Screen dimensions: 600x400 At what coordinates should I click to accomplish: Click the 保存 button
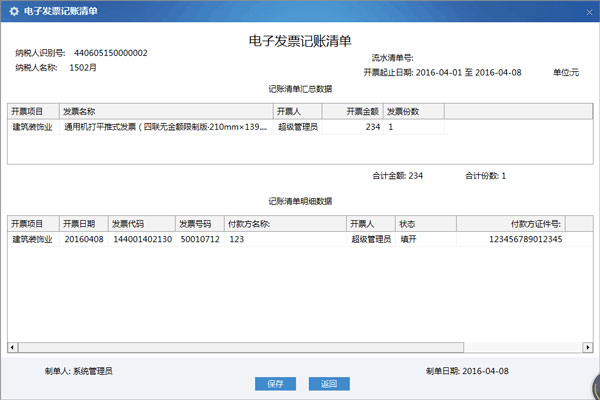pos(275,384)
